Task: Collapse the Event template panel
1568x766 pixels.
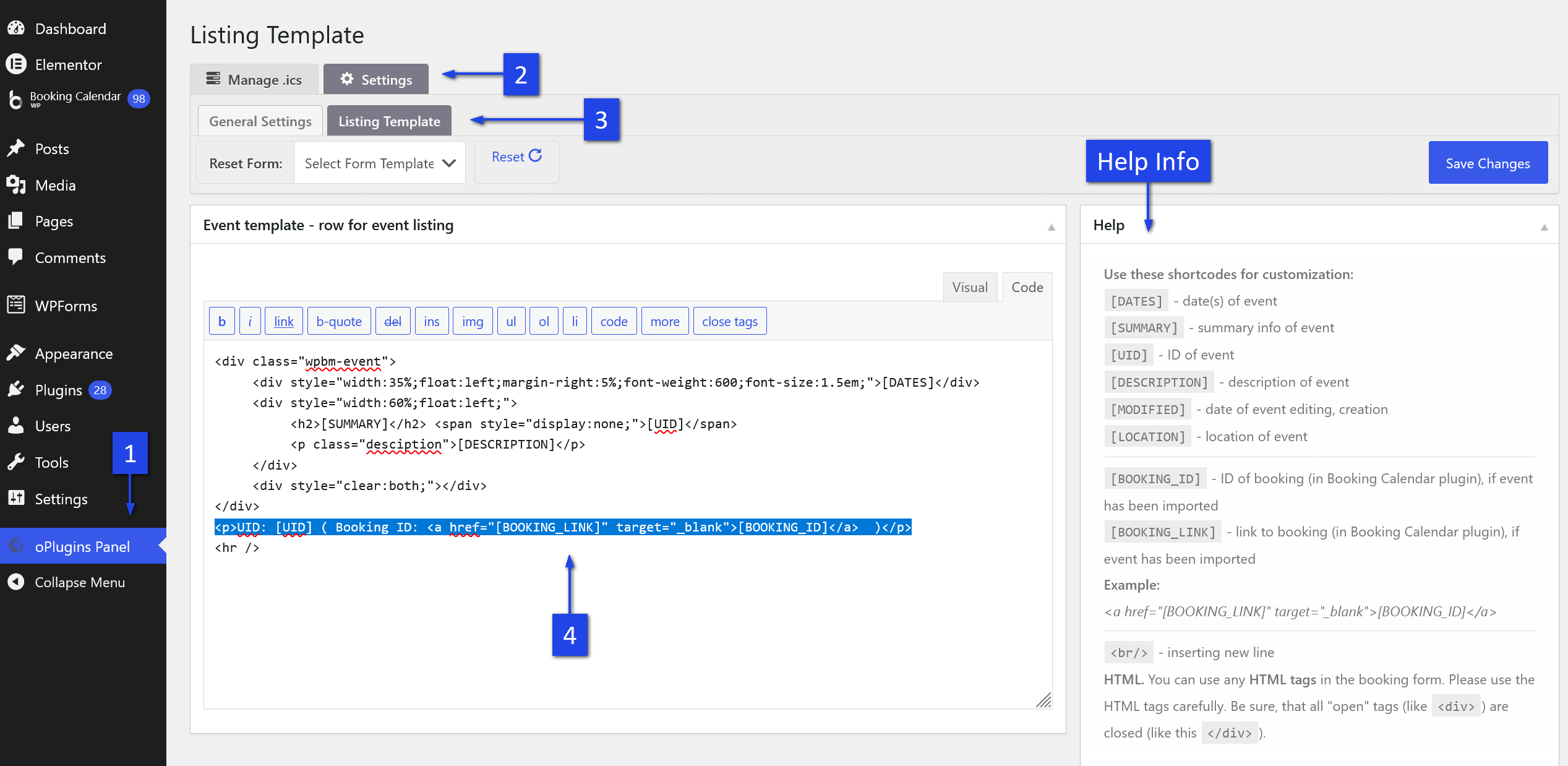Action: [x=1052, y=227]
